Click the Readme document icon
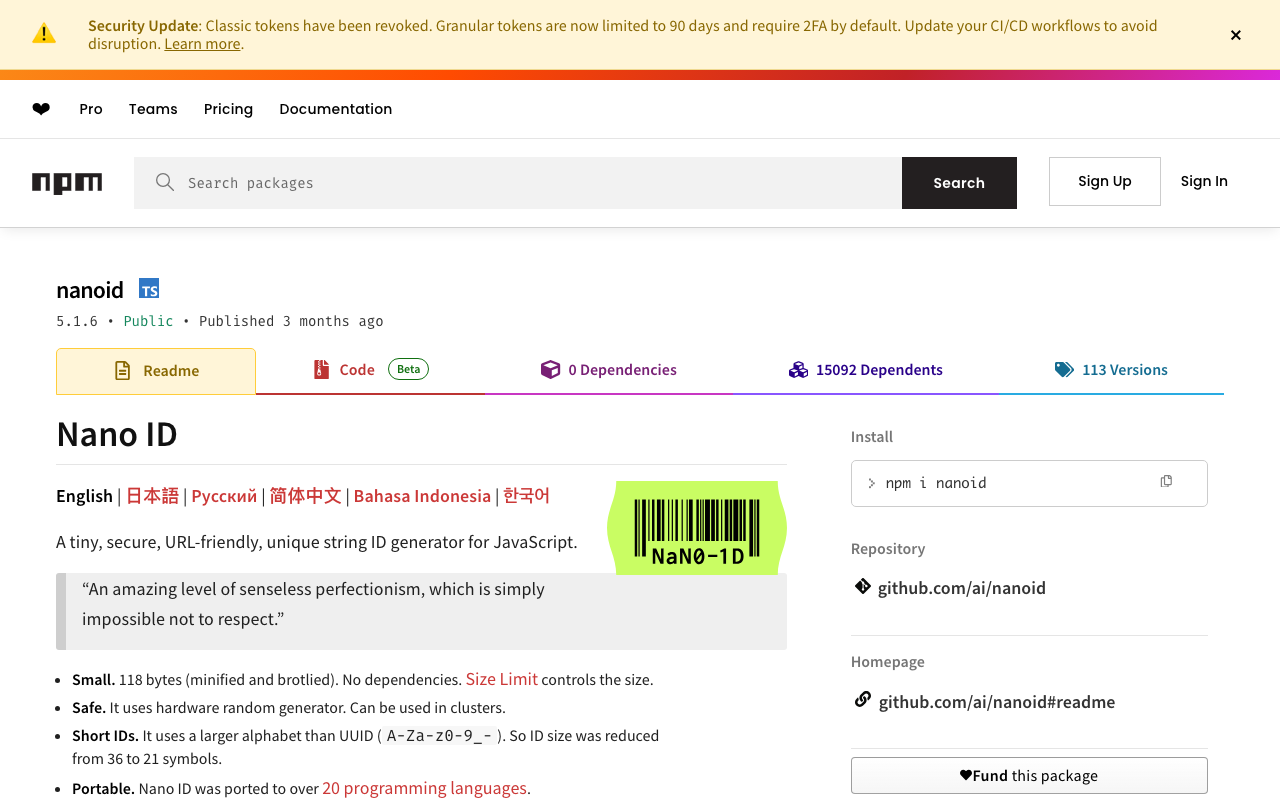Image resolution: width=1280 pixels, height=800 pixels. point(123,371)
